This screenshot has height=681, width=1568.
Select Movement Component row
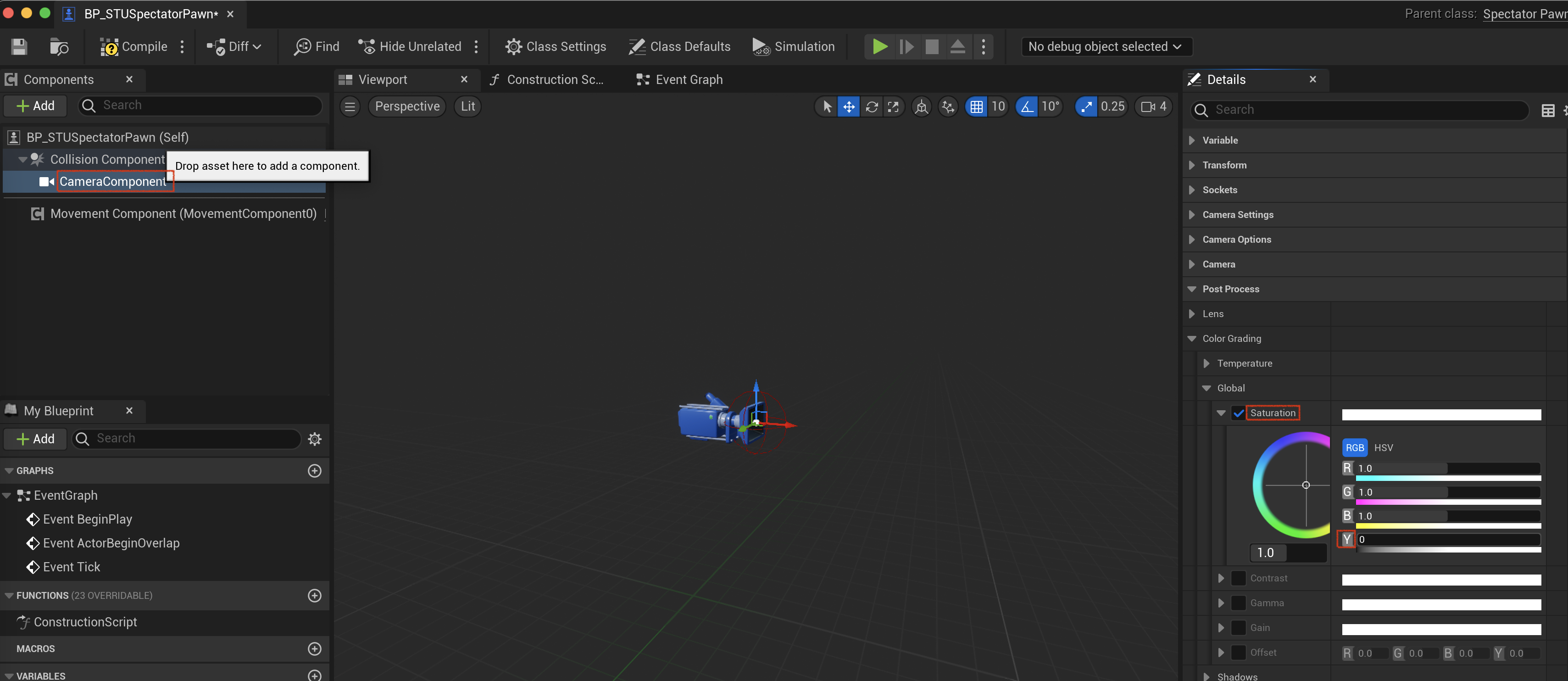164,214
